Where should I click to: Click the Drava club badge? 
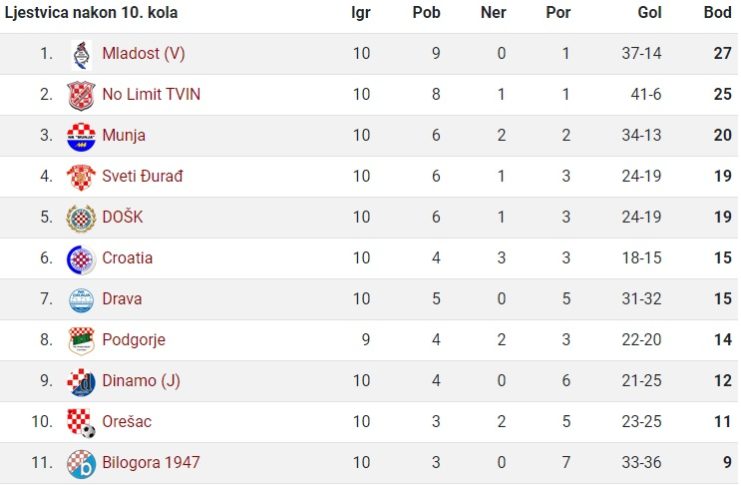(81, 300)
